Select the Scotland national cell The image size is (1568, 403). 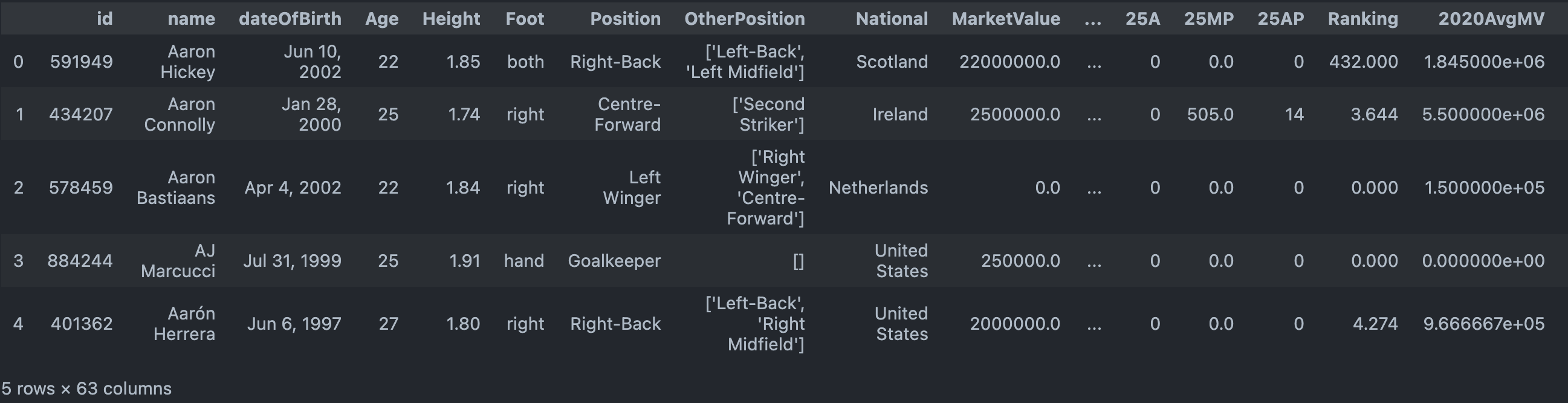tap(892, 62)
